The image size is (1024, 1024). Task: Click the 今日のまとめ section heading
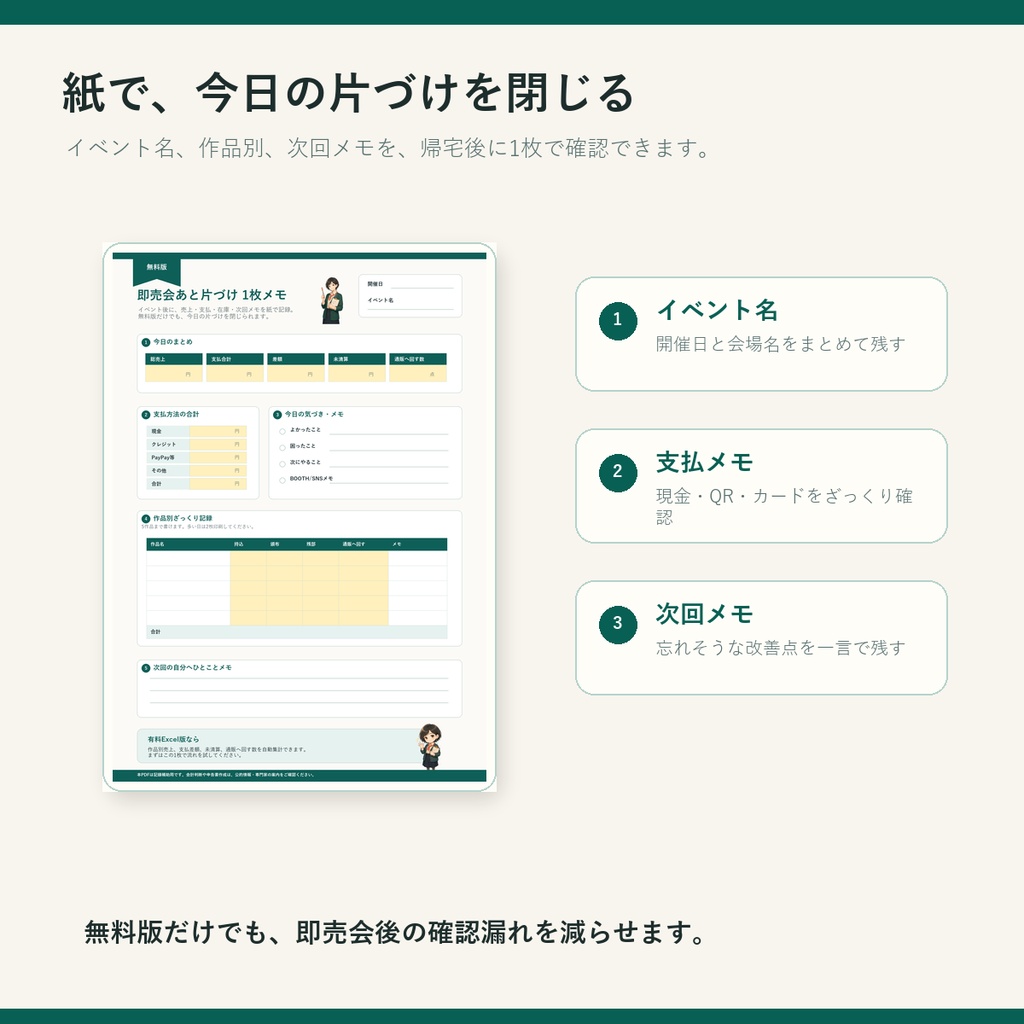(x=172, y=342)
